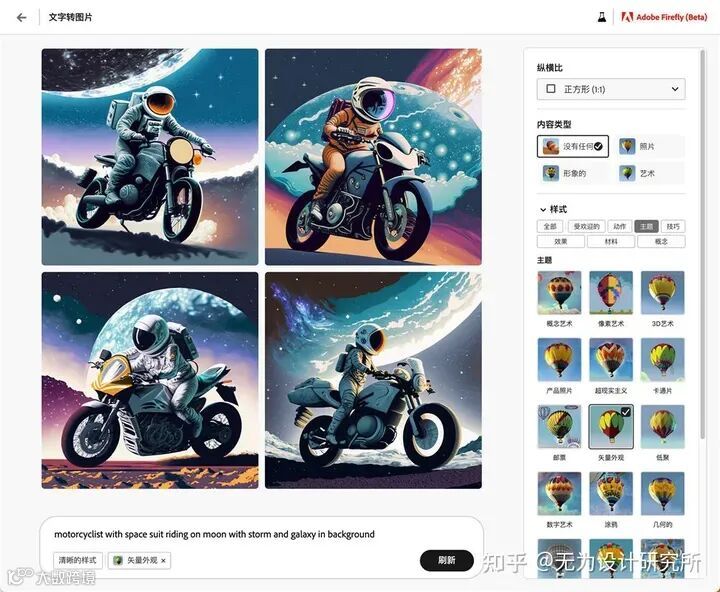The width and height of the screenshot is (720, 592).
Task: Select the 艺术 content type
Action: 648,173
